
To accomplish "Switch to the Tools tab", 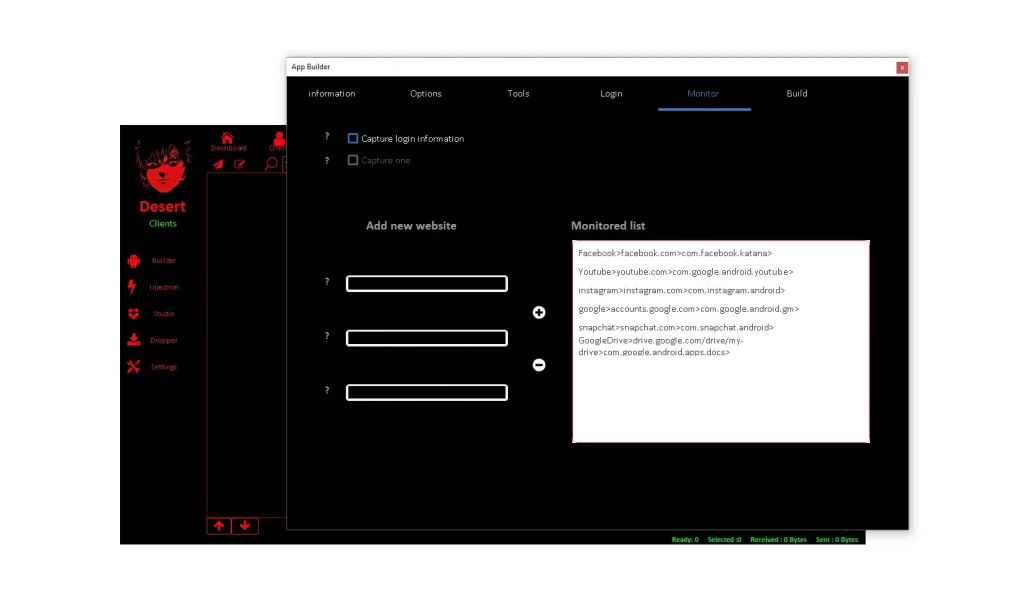I will 518,93.
